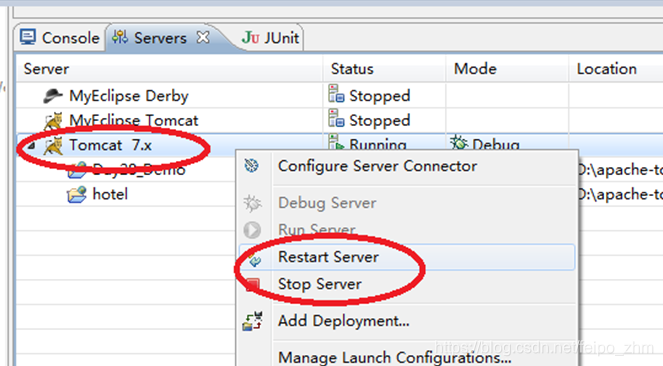Click the Tomcat 7.x cat icon
663x366 pixels.
click(x=54, y=145)
